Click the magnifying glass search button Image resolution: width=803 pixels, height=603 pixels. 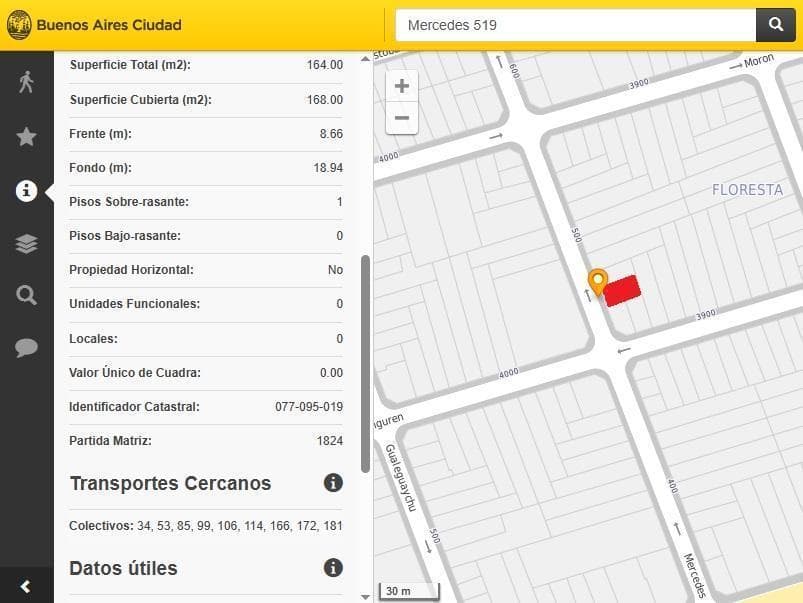point(776,25)
